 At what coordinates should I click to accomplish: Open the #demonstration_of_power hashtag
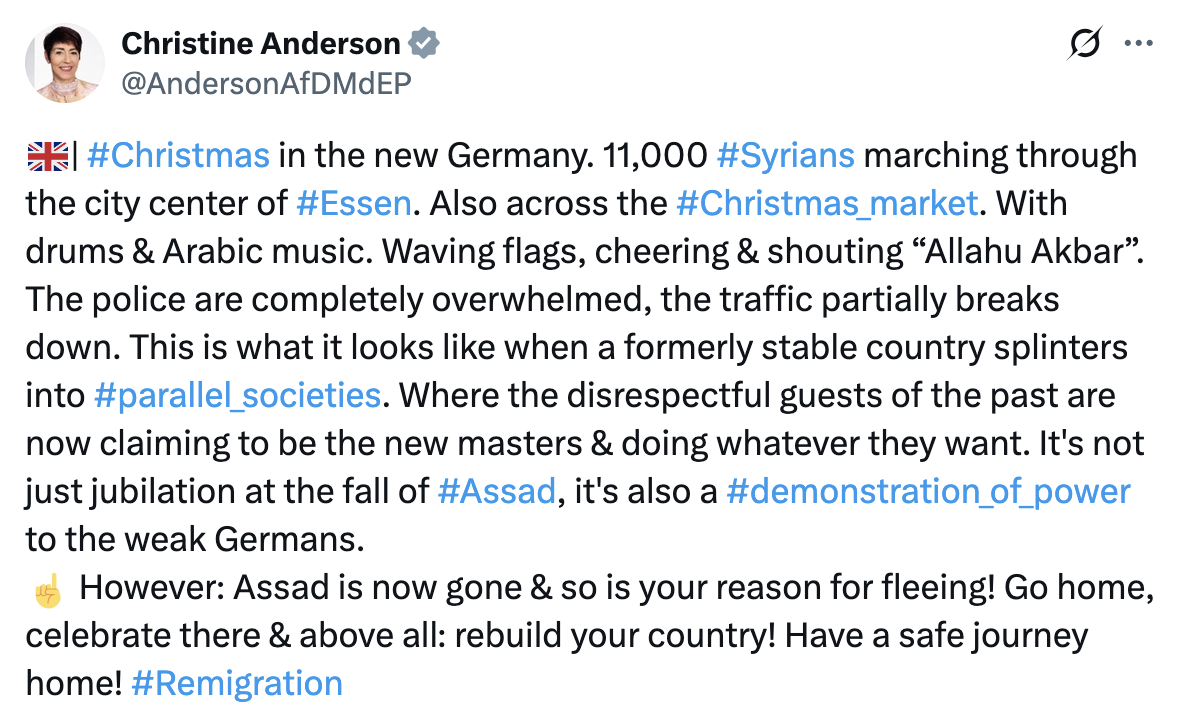click(x=928, y=491)
